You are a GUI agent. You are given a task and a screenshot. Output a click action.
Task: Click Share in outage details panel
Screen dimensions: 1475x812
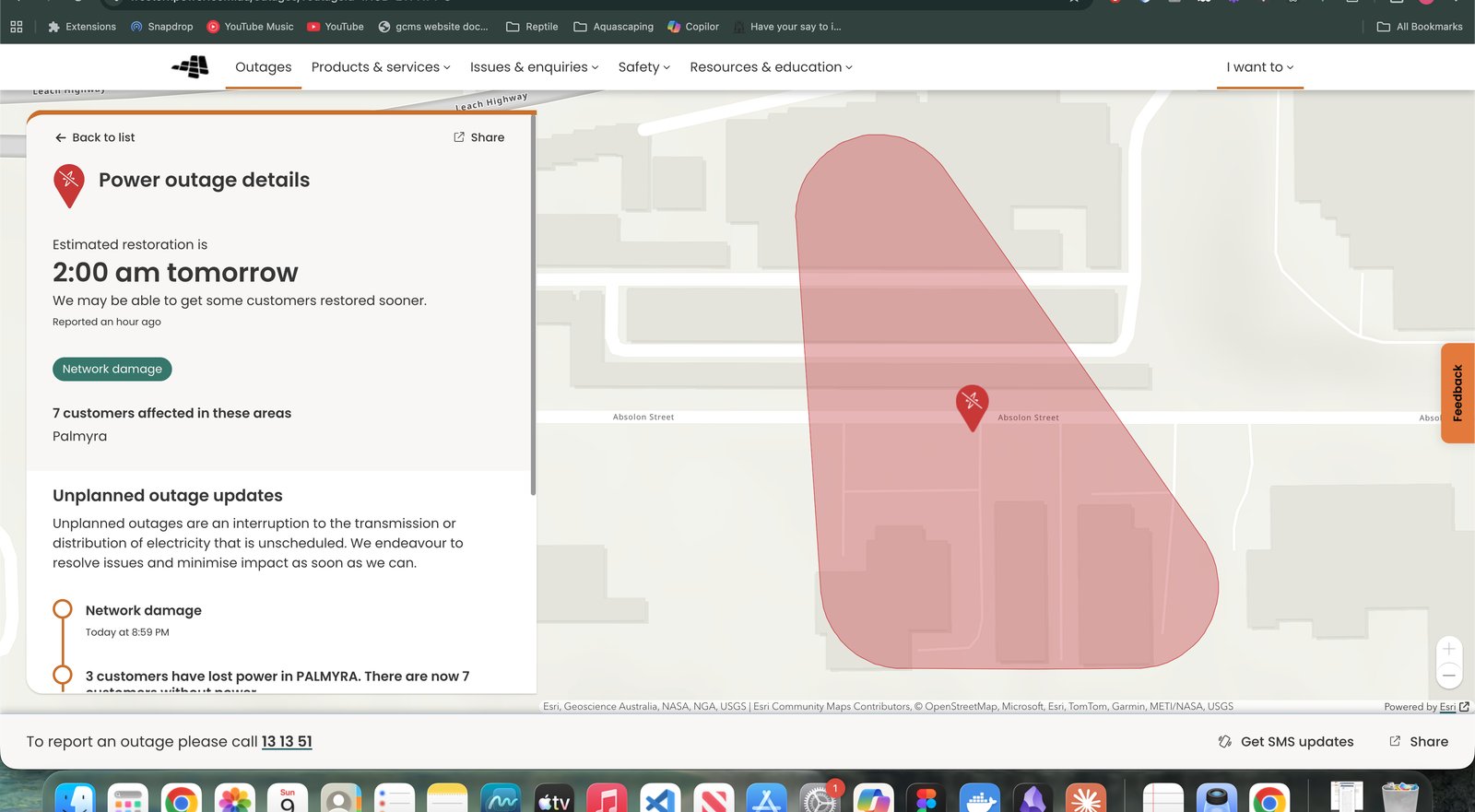point(479,137)
